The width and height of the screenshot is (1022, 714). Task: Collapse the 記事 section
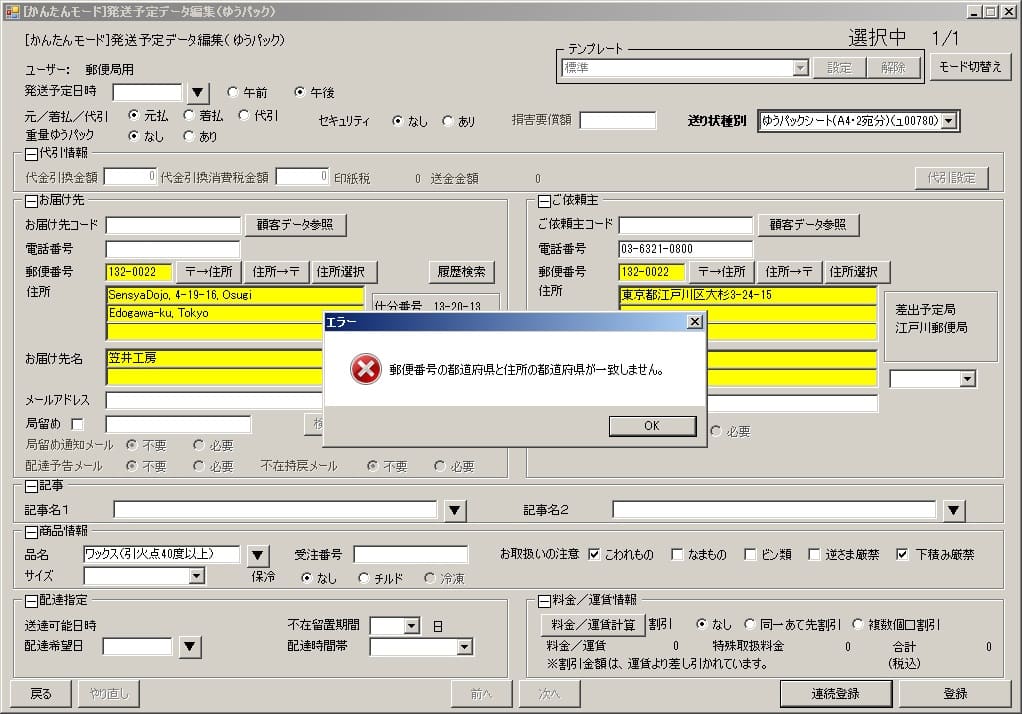point(32,487)
